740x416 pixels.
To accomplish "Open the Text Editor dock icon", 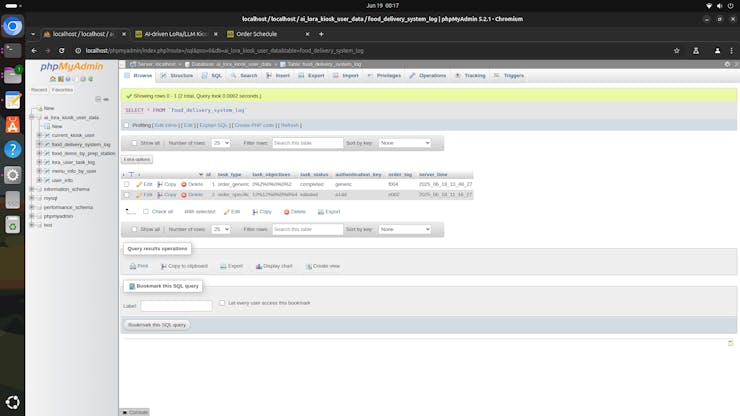I will (13, 100).
